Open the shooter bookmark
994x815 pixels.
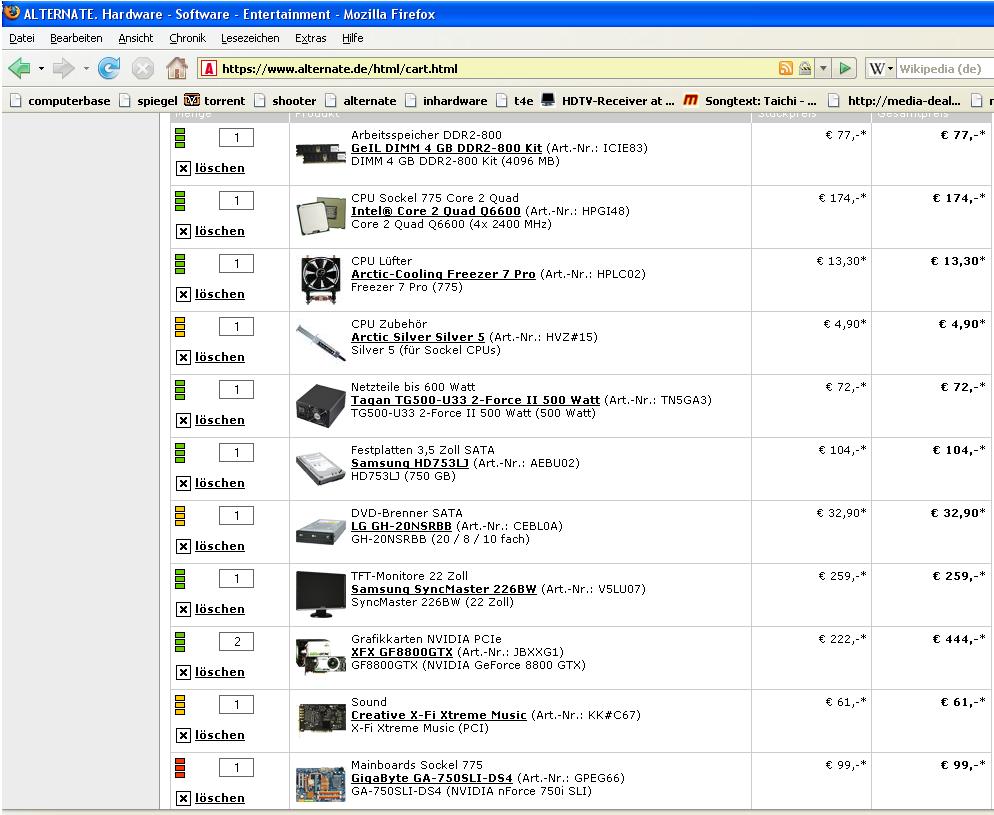(286, 101)
